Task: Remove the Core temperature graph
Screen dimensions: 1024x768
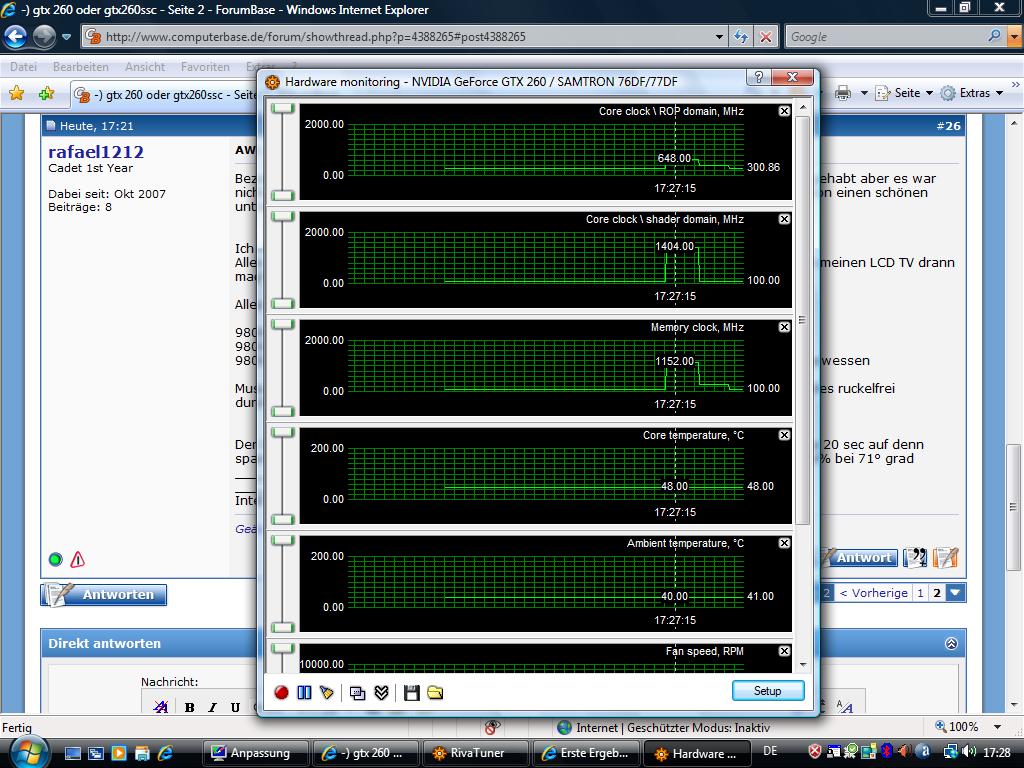Action: point(784,435)
